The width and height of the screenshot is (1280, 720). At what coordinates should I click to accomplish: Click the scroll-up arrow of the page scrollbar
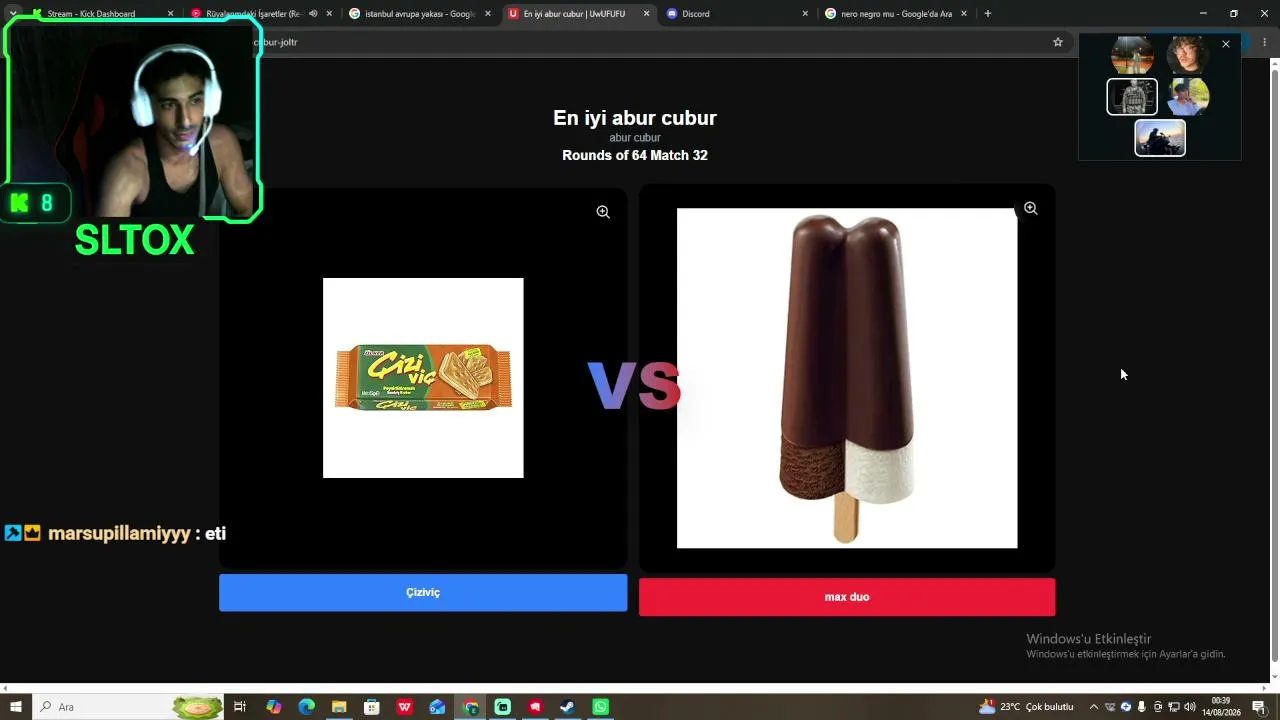[1273, 63]
